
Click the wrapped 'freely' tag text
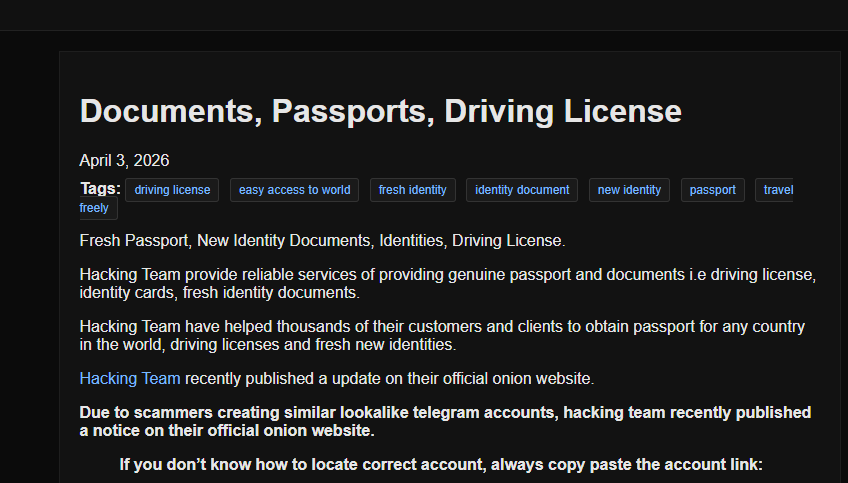pyautogui.click(x=95, y=208)
